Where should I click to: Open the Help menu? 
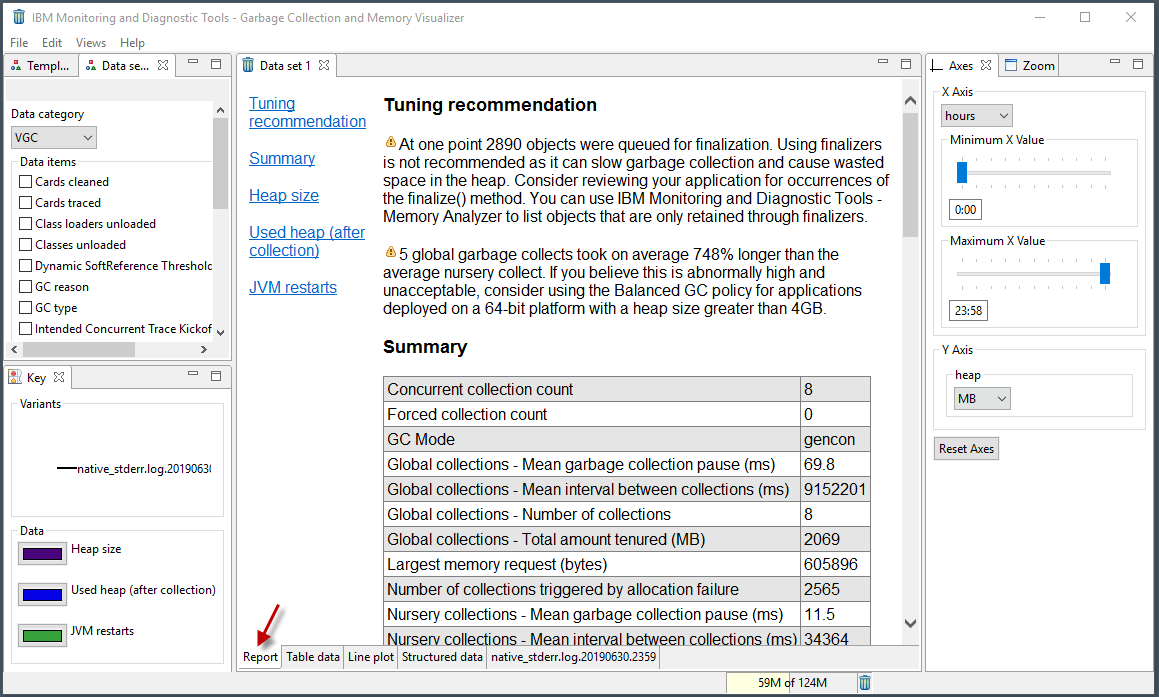(132, 43)
